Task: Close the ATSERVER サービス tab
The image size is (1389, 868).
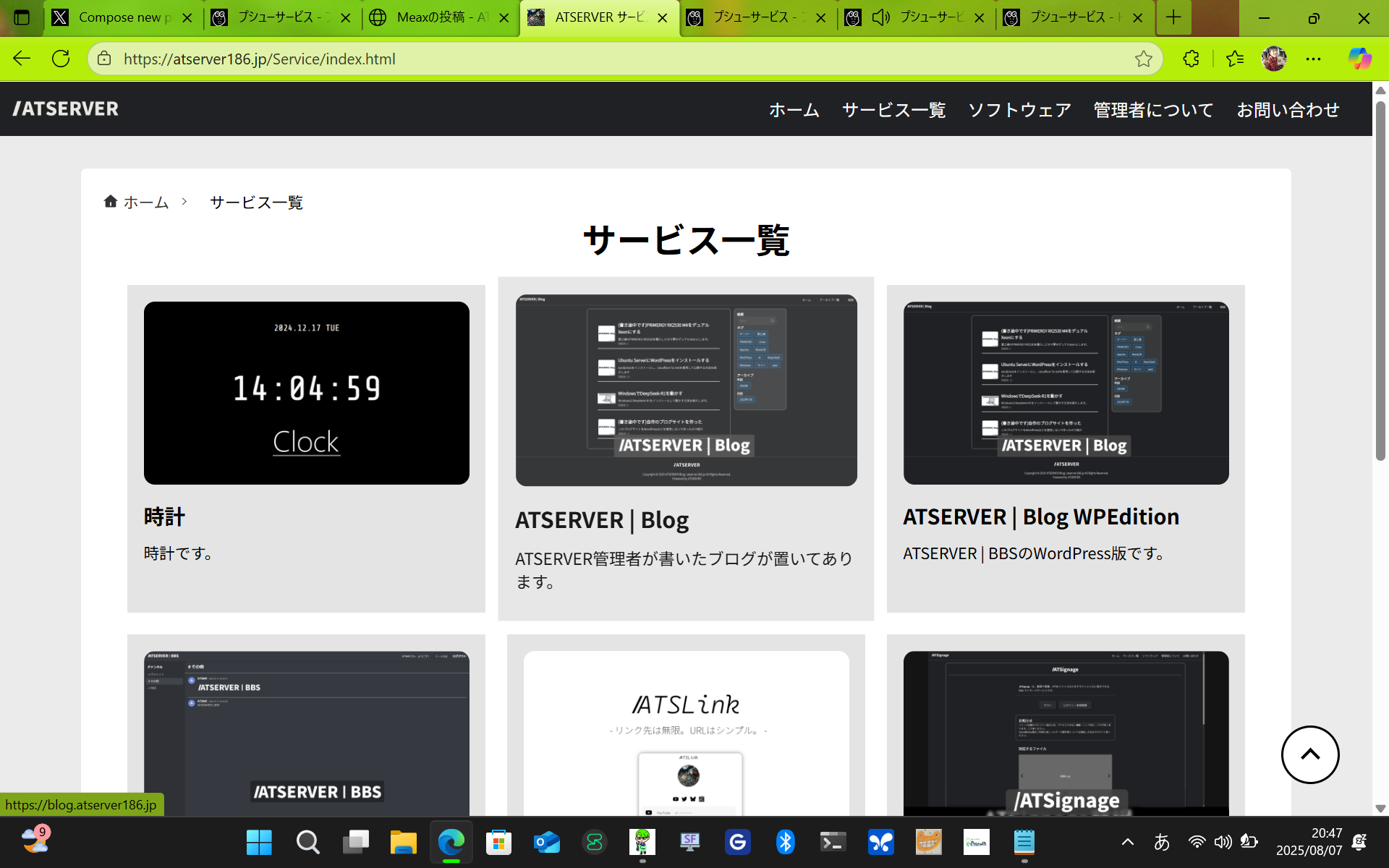Action: [662, 18]
